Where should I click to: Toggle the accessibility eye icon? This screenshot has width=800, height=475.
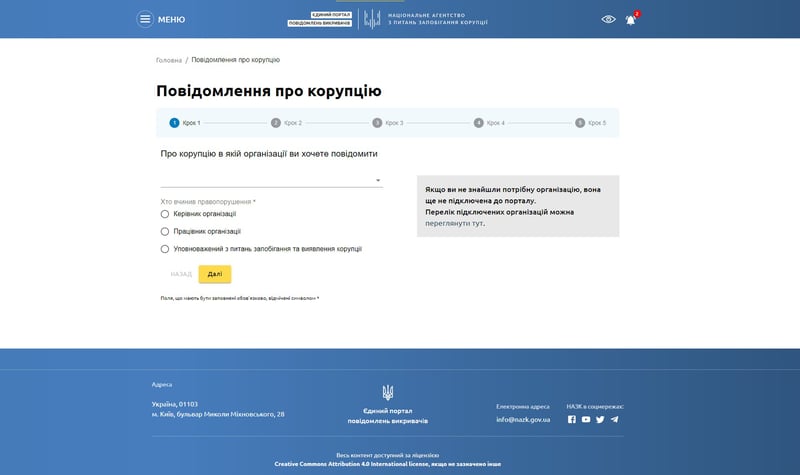[608, 19]
